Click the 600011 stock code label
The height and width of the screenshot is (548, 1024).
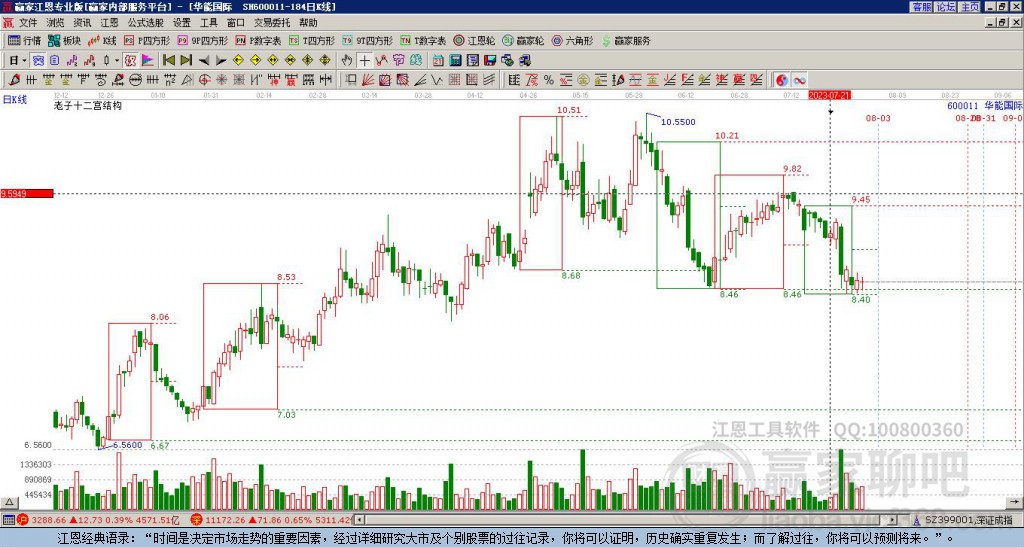point(963,105)
